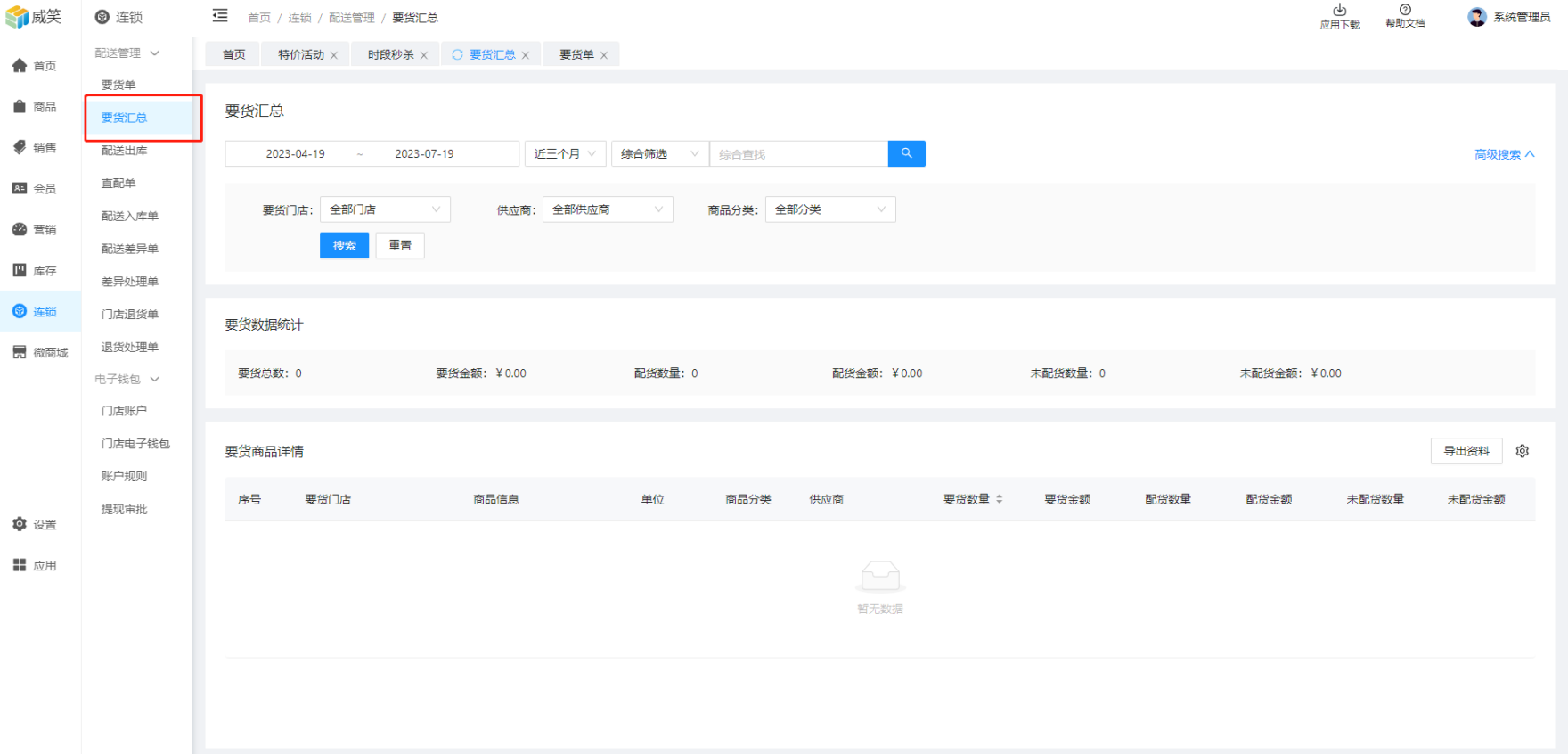
Task: Collapse sidebar with the menu fold icon
Action: tap(220, 16)
